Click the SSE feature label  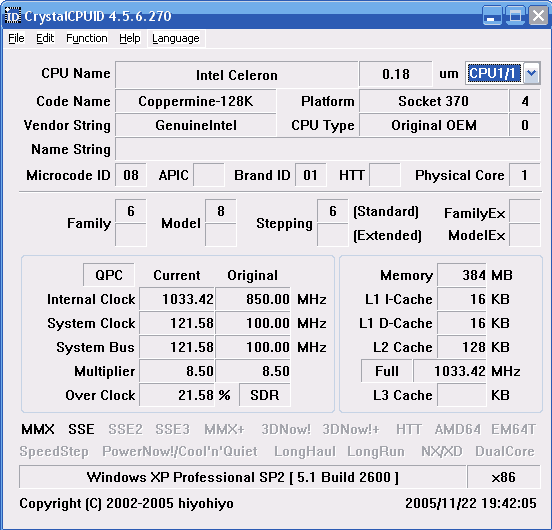(x=81, y=429)
